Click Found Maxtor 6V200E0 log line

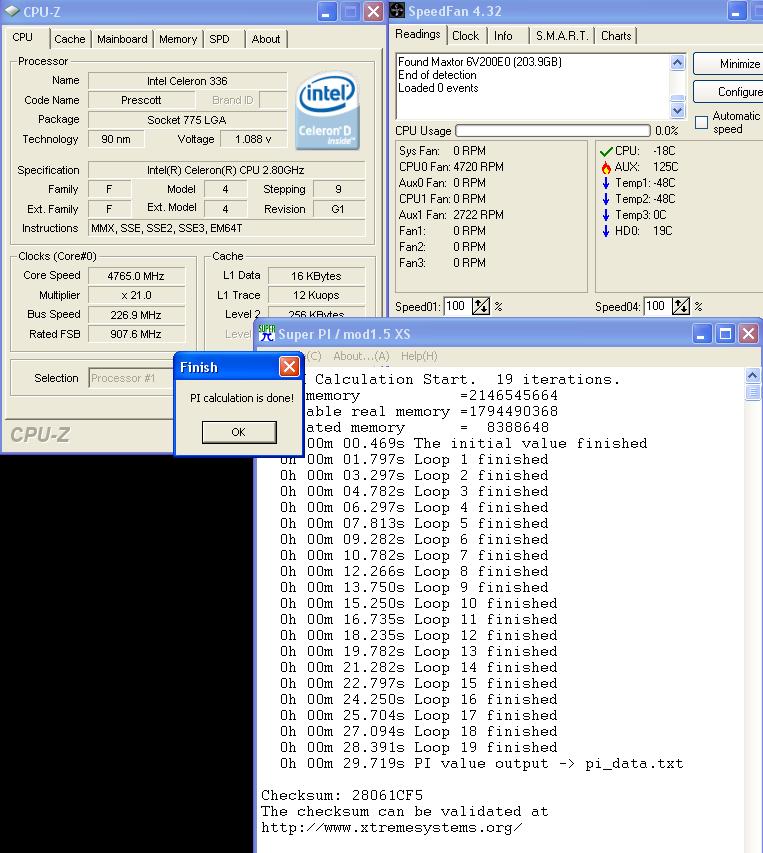click(480, 61)
